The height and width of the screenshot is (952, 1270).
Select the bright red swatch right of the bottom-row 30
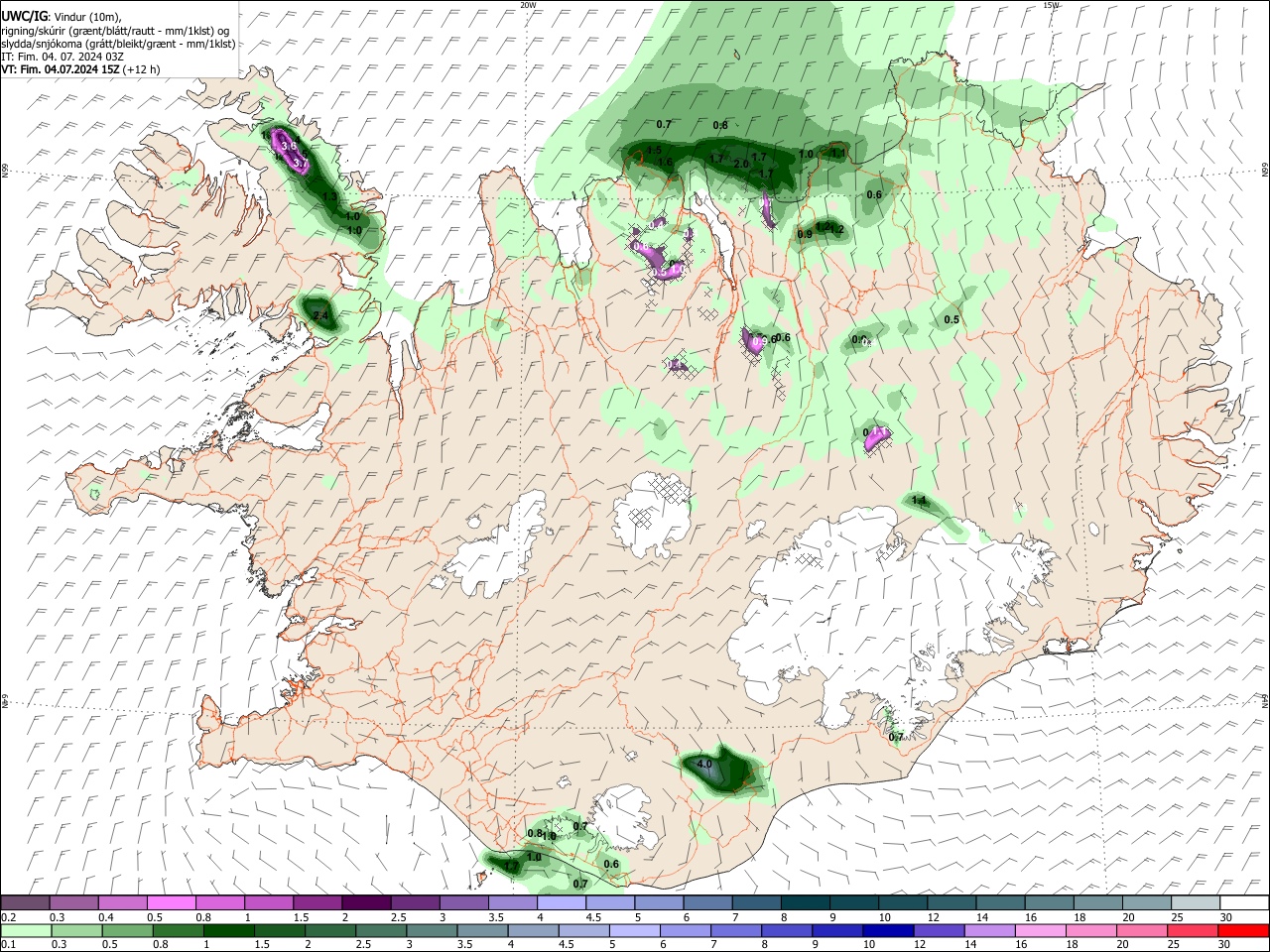pyautogui.click(x=1243, y=931)
